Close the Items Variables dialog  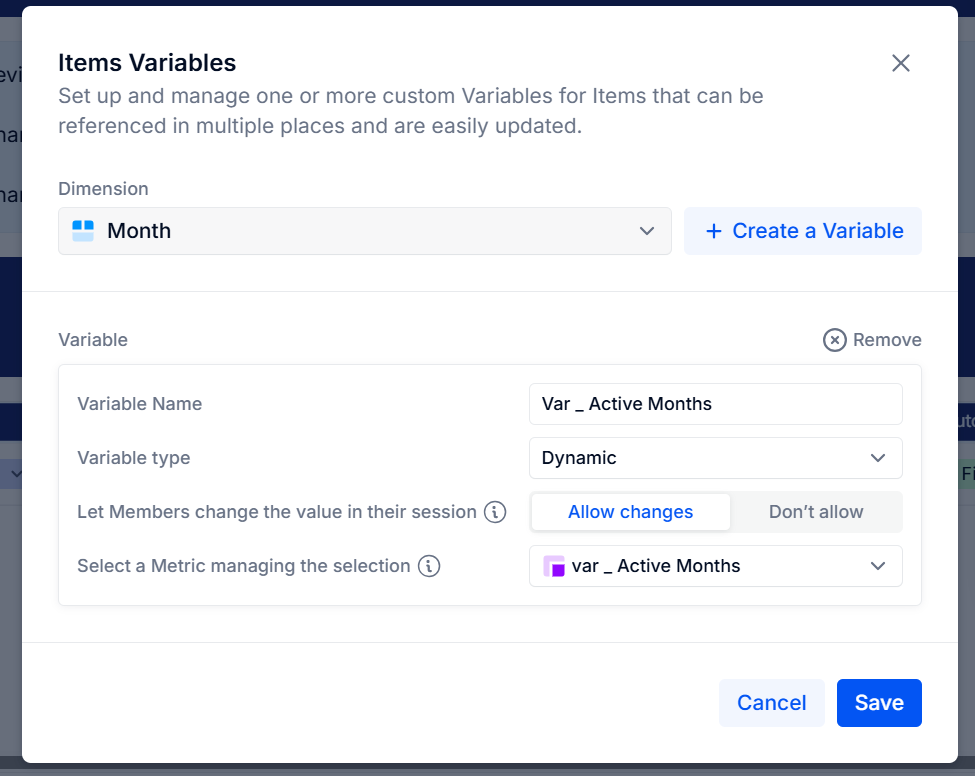click(900, 63)
